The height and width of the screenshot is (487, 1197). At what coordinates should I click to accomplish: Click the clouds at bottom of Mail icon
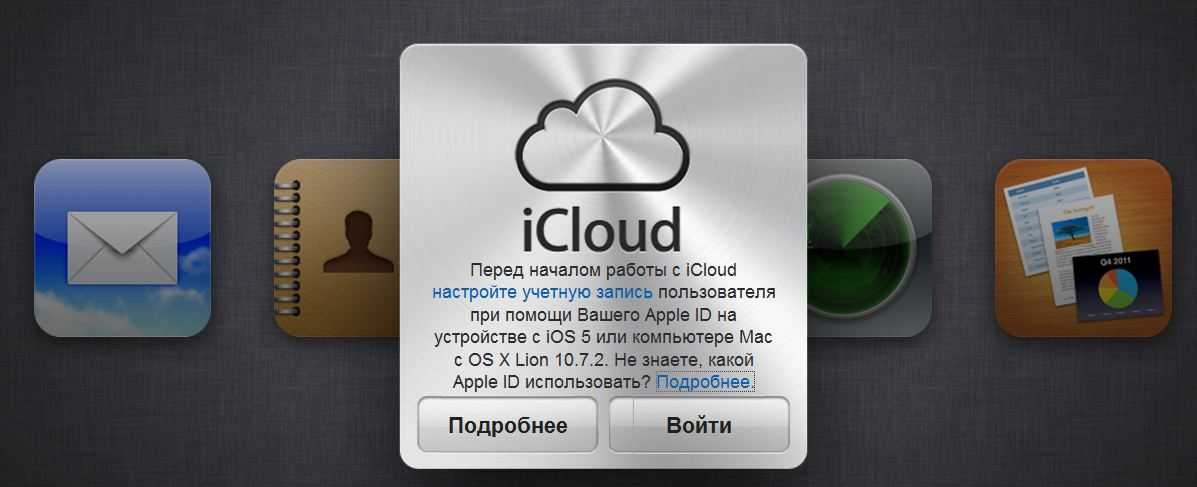122,309
